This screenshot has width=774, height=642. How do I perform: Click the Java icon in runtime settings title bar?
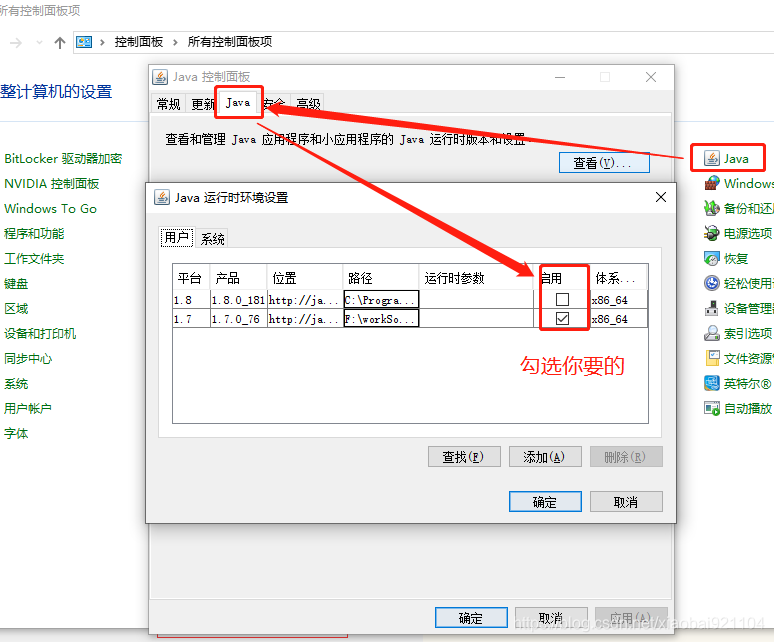161,197
